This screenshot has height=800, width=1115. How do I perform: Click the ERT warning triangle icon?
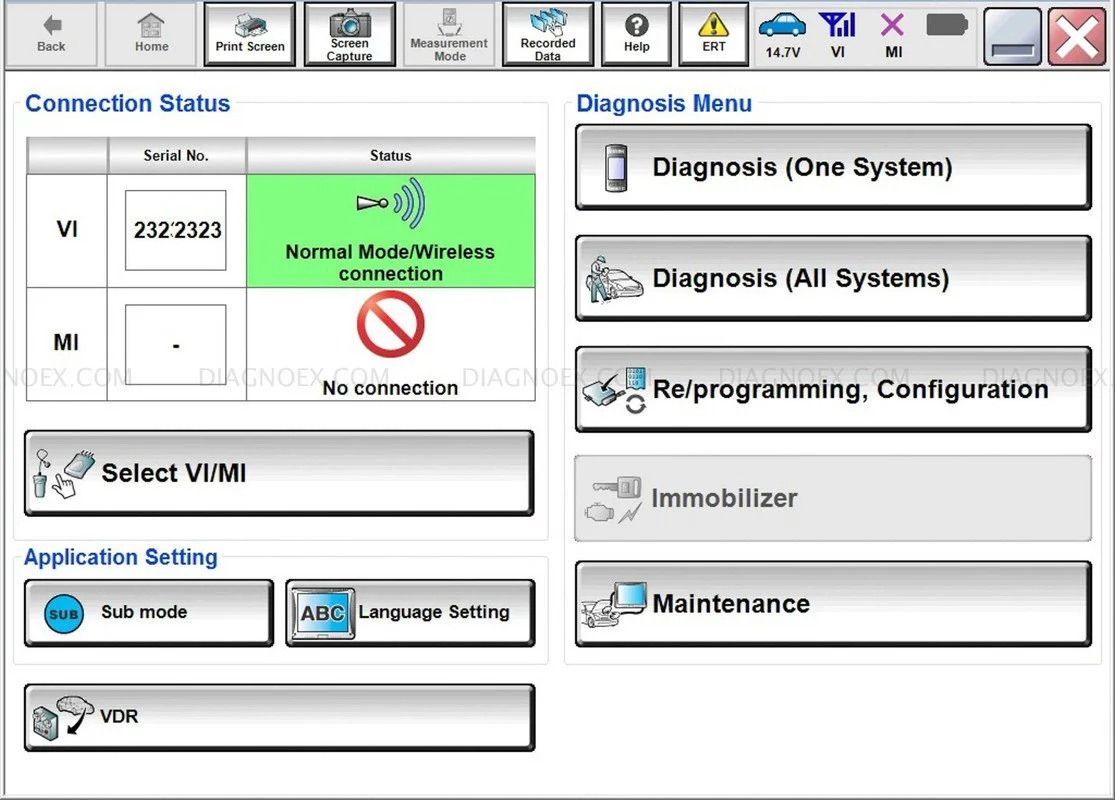pyautogui.click(x=714, y=34)
